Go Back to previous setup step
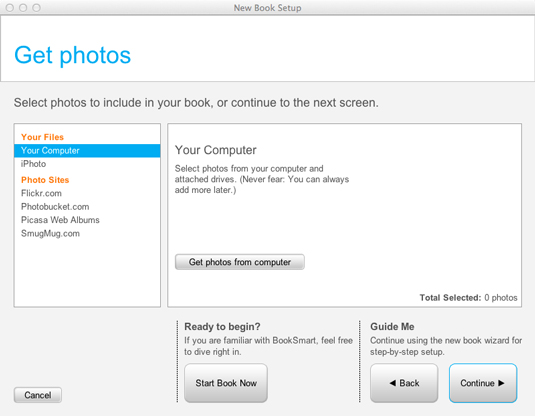 pos(404,383)
